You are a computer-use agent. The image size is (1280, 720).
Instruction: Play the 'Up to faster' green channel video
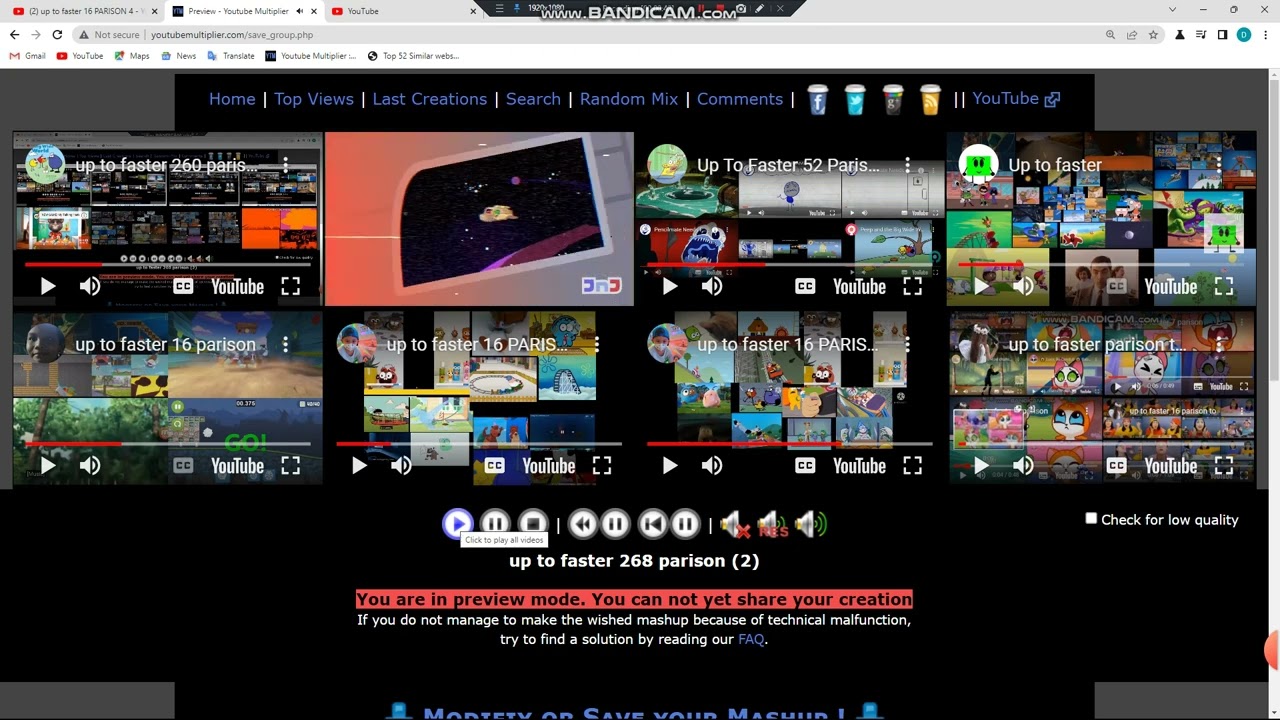[x=981, y=287]
